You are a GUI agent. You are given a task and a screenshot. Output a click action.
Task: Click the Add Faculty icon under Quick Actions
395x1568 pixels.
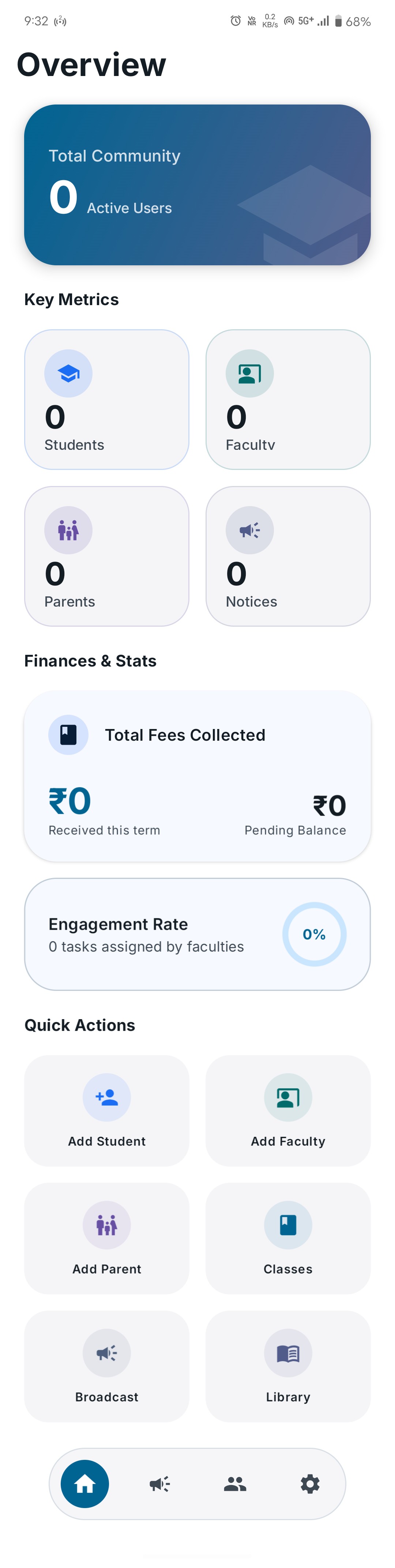click(288, 1097)
